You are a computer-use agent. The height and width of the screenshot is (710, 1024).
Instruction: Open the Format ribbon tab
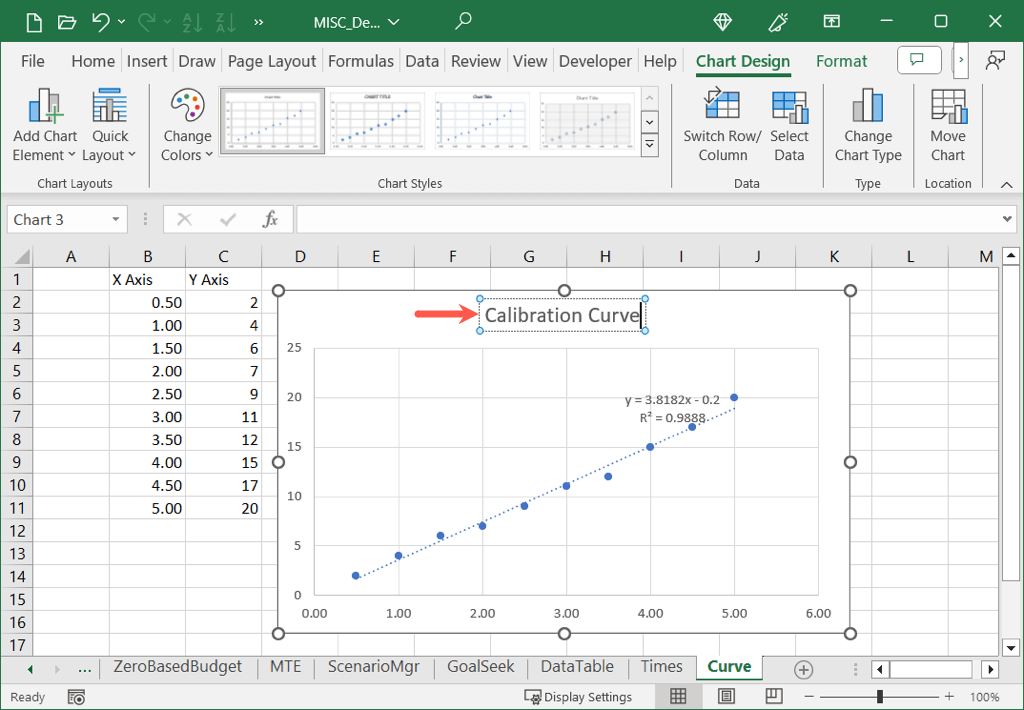click(x=841, y=61)
